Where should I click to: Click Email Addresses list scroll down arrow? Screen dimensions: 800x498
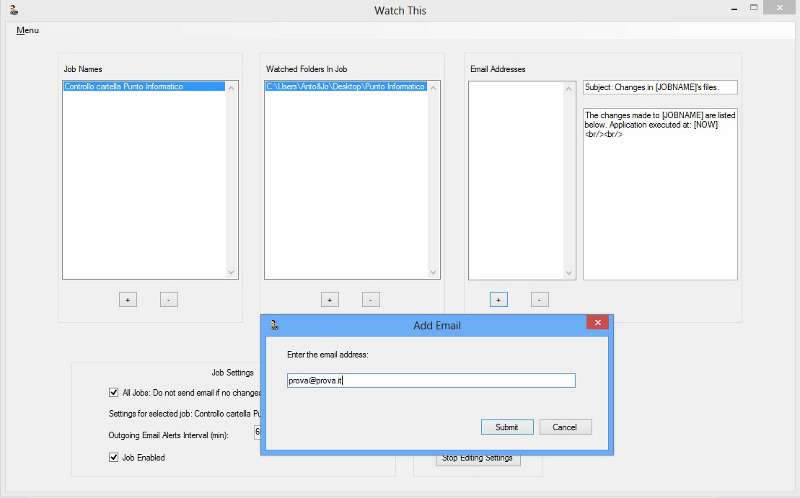point(569,273)
